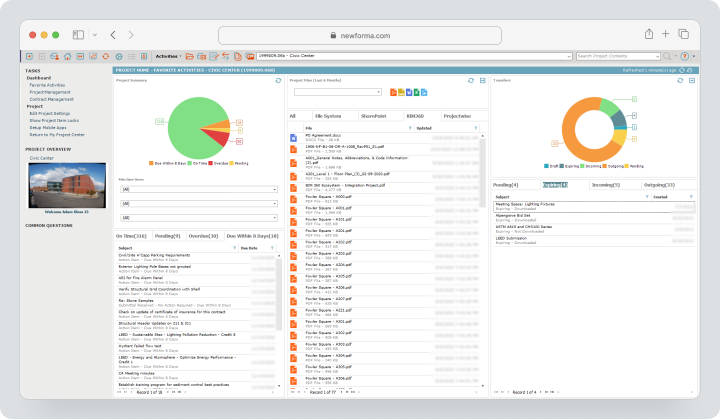720x419 pixels.
Task: Click filter icon on Due Date column
Action: 272,248
